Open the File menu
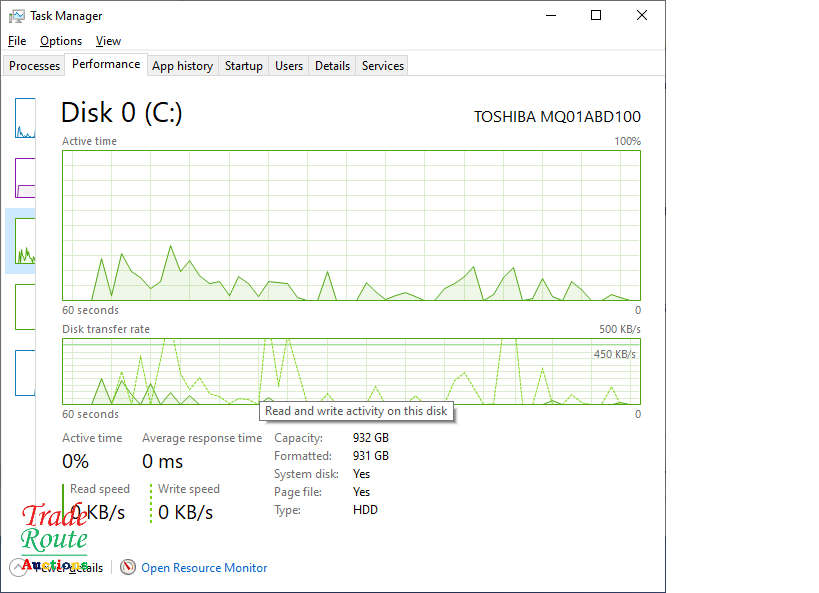Image resolution: width=819 pixels, height=593 pixels. (17, 41)
